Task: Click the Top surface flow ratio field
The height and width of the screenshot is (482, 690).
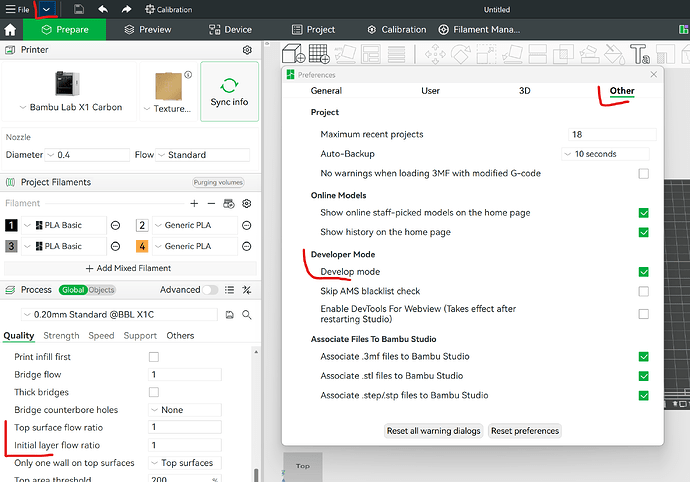Action: [185, 427]
